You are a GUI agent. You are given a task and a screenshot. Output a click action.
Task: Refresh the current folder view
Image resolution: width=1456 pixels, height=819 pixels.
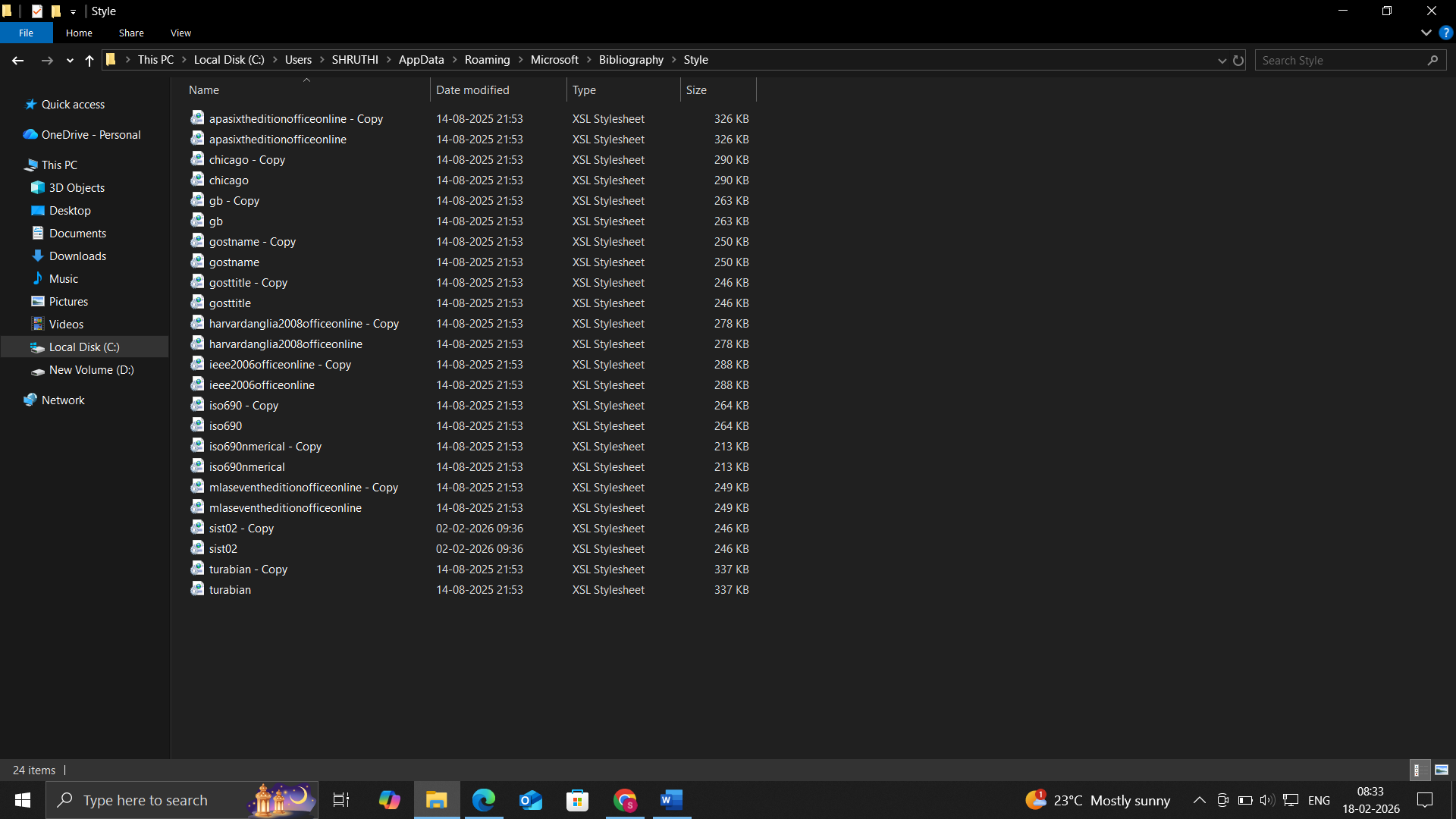click(1238, 60)
